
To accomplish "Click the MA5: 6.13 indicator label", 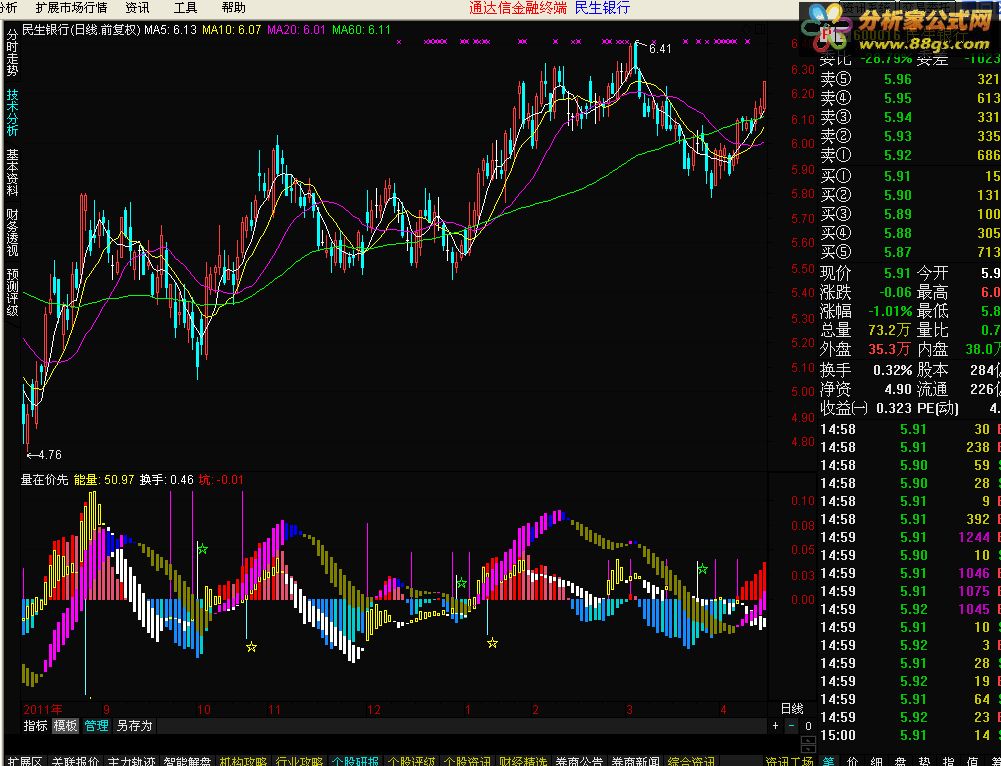I will click(x=170, y=29).
